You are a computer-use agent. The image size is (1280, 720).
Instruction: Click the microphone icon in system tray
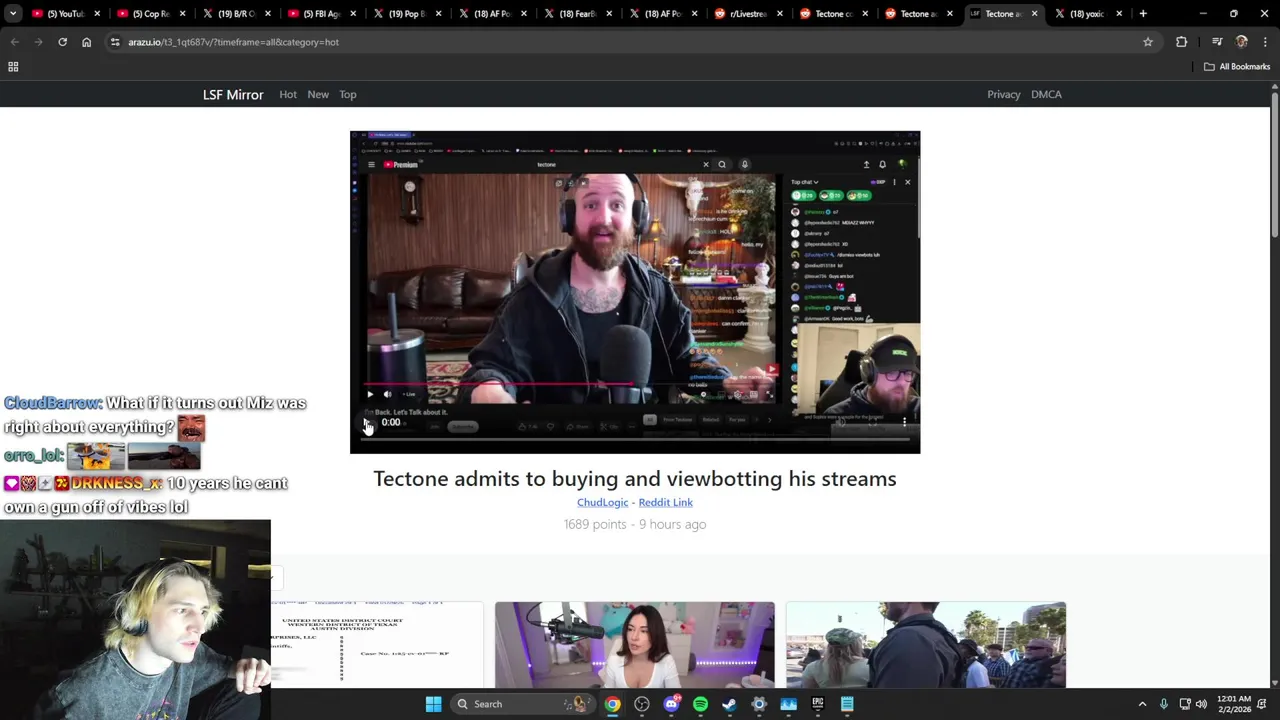pyautogui.click(x=1164, y=704)
